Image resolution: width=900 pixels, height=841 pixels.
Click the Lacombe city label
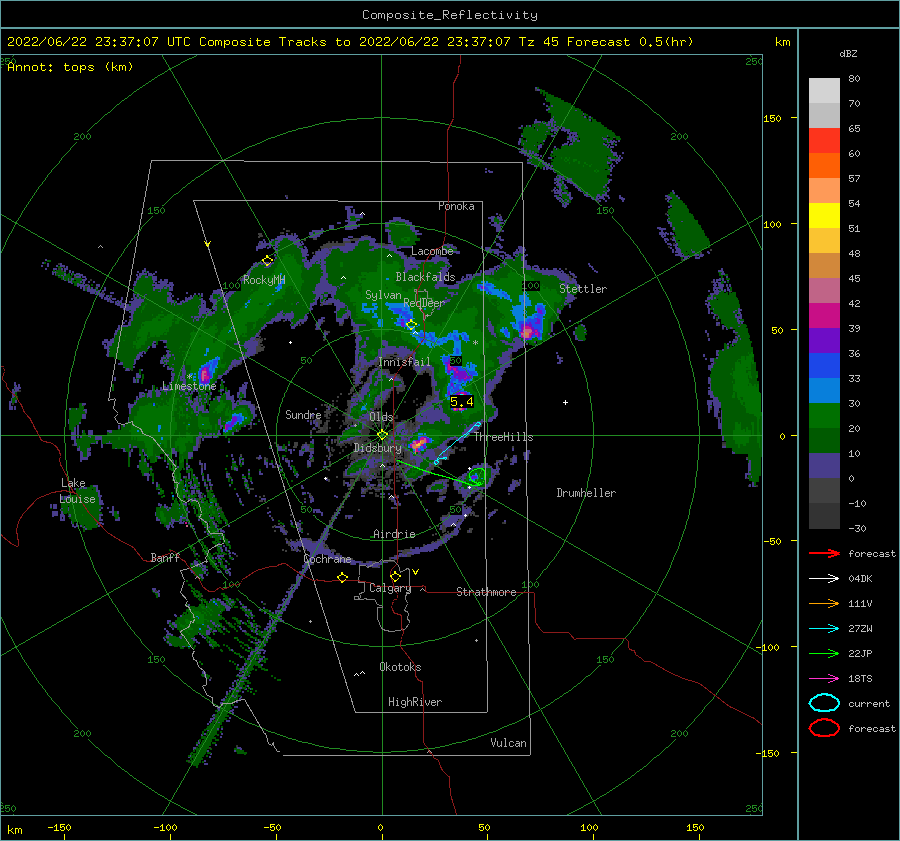point(432,251)
